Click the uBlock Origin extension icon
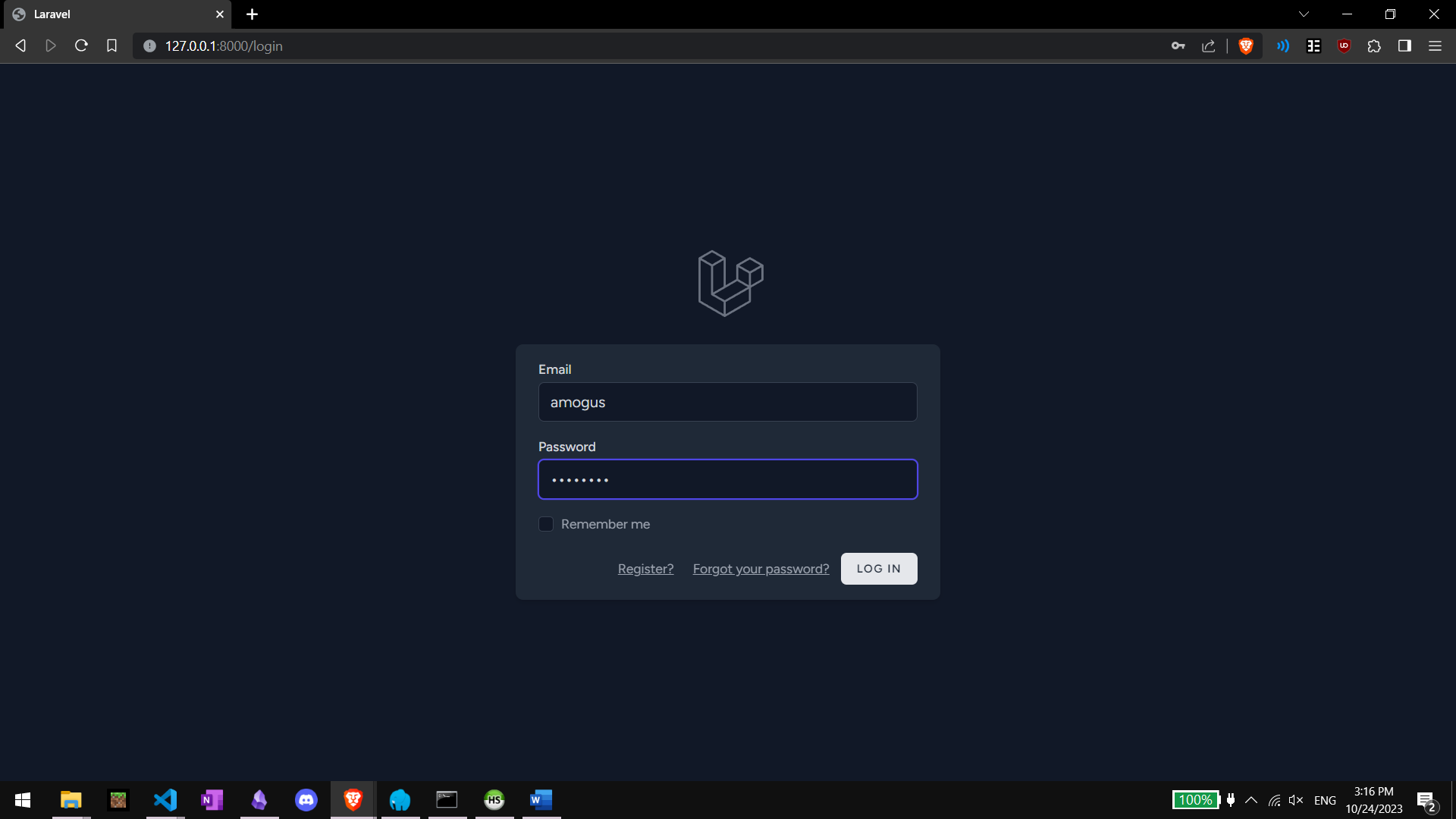Viewport: 1456px width, 819px height. (x=1344, y=45)
